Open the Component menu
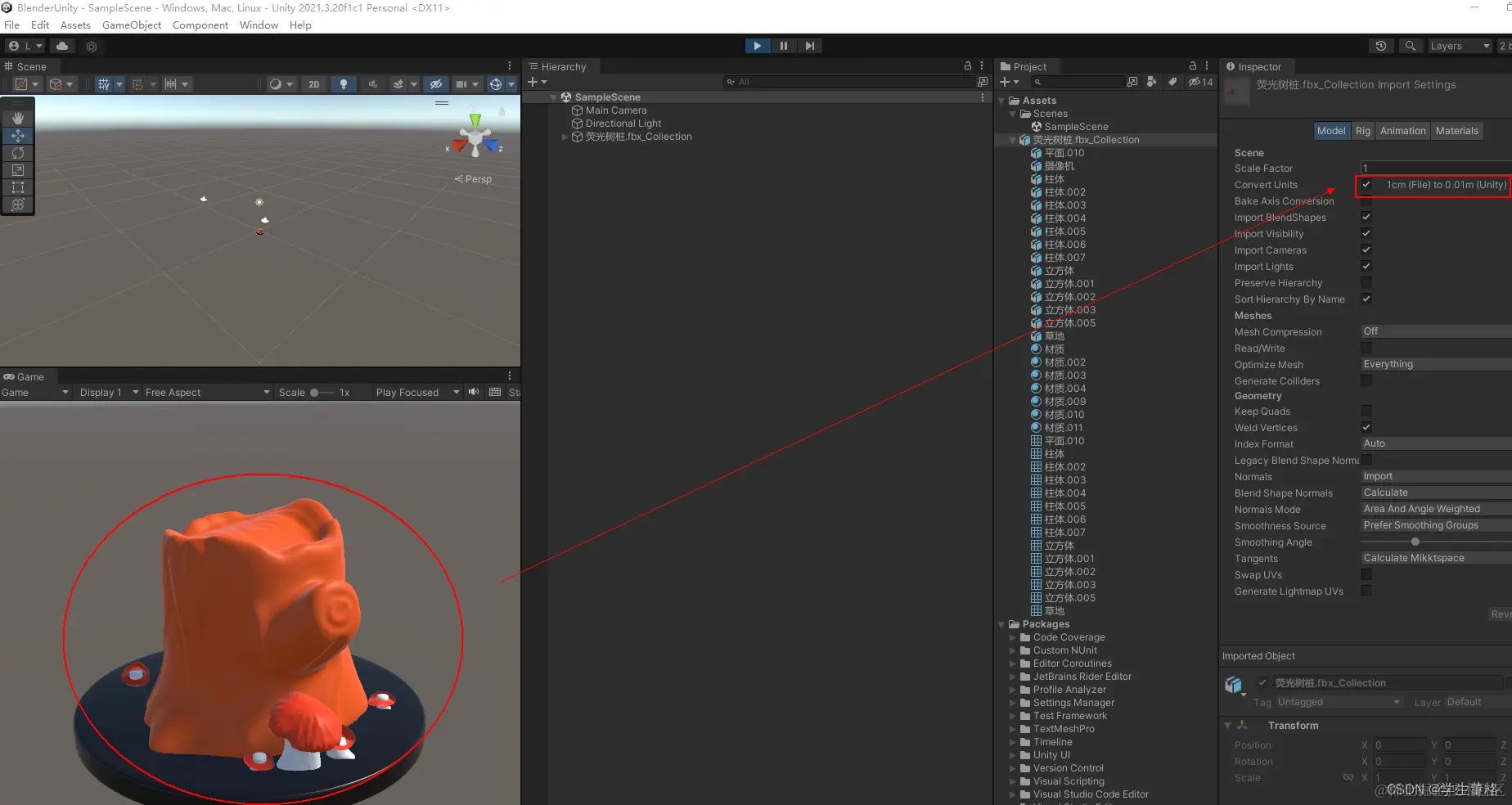This screenshot has height=805, width=1512. [x=200, y=25]
